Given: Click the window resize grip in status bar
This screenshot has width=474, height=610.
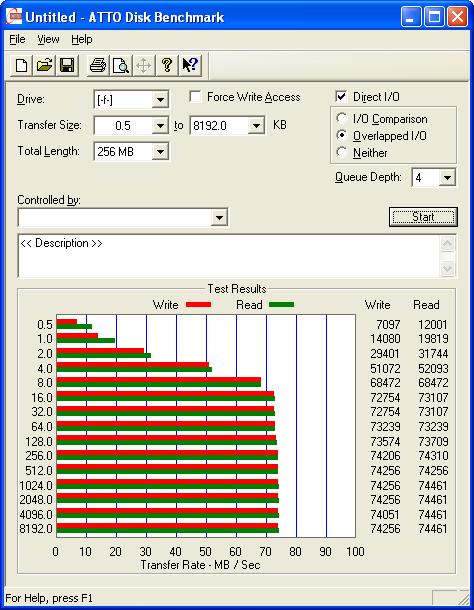Looking at the screenshot, I should point(462,598).
